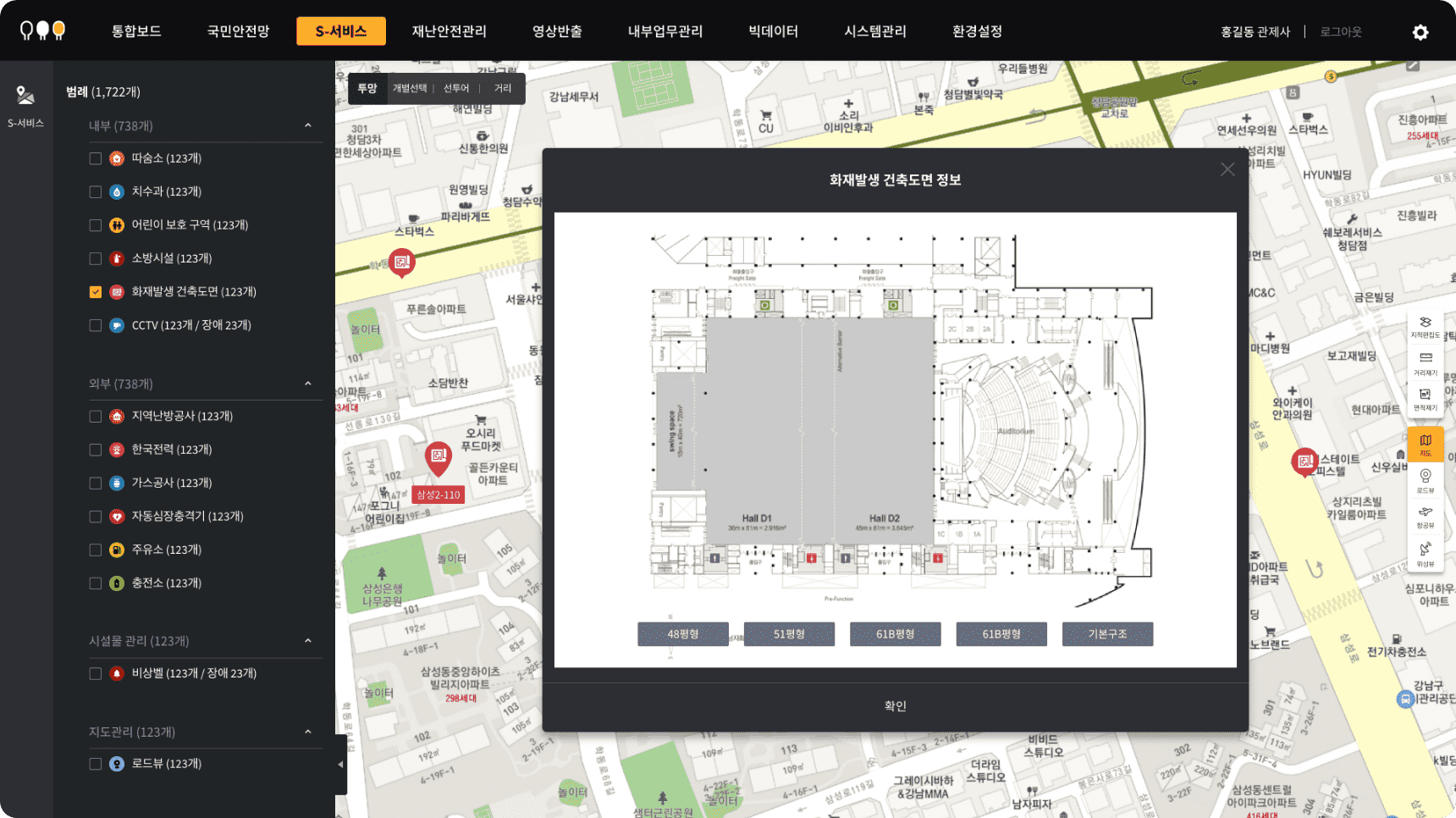
Task: Open the 지적편집도 cadastral map tool
Action: (x=1426, y=328)
